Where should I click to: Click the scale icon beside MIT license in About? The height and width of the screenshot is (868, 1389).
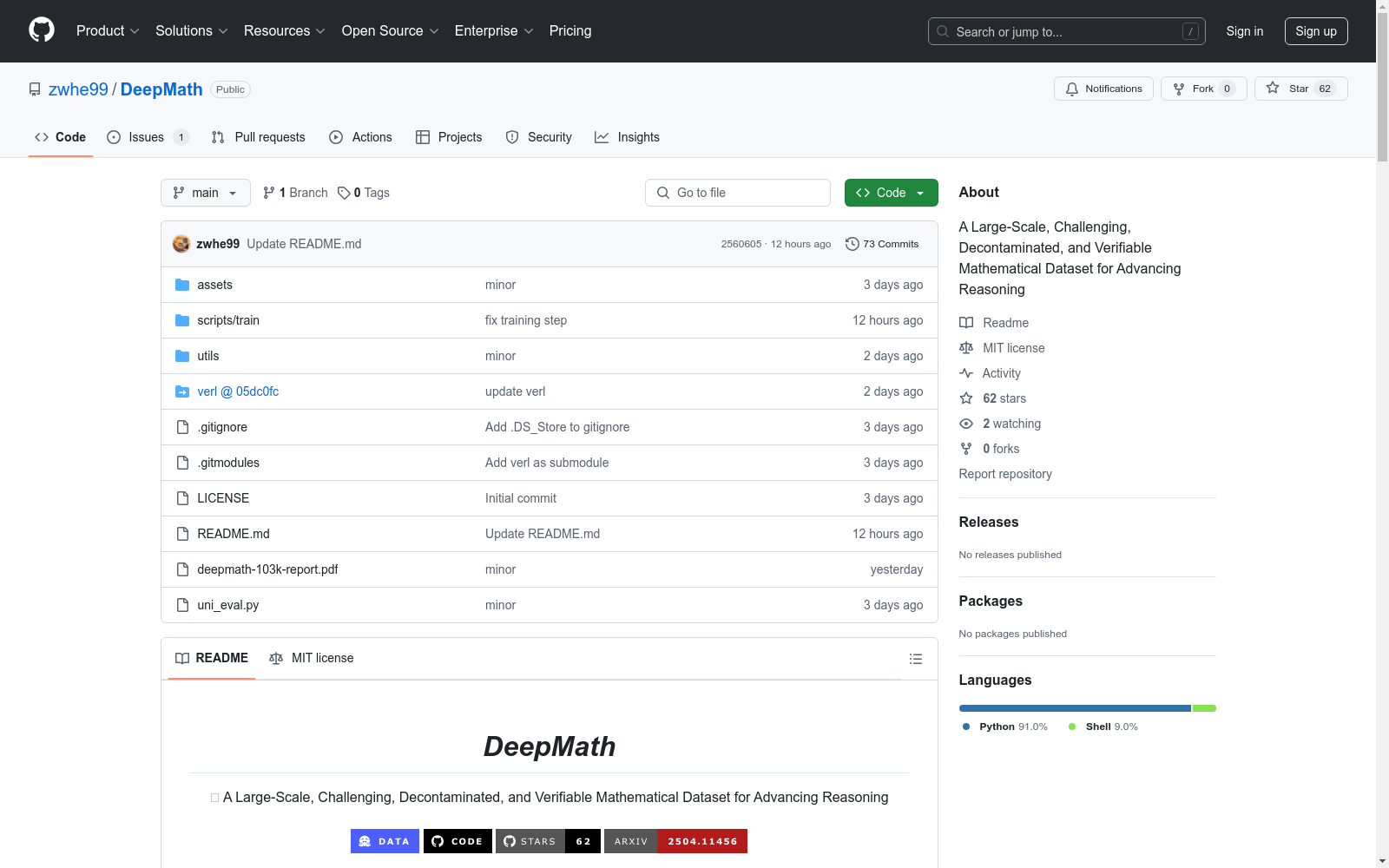point(966,348)
